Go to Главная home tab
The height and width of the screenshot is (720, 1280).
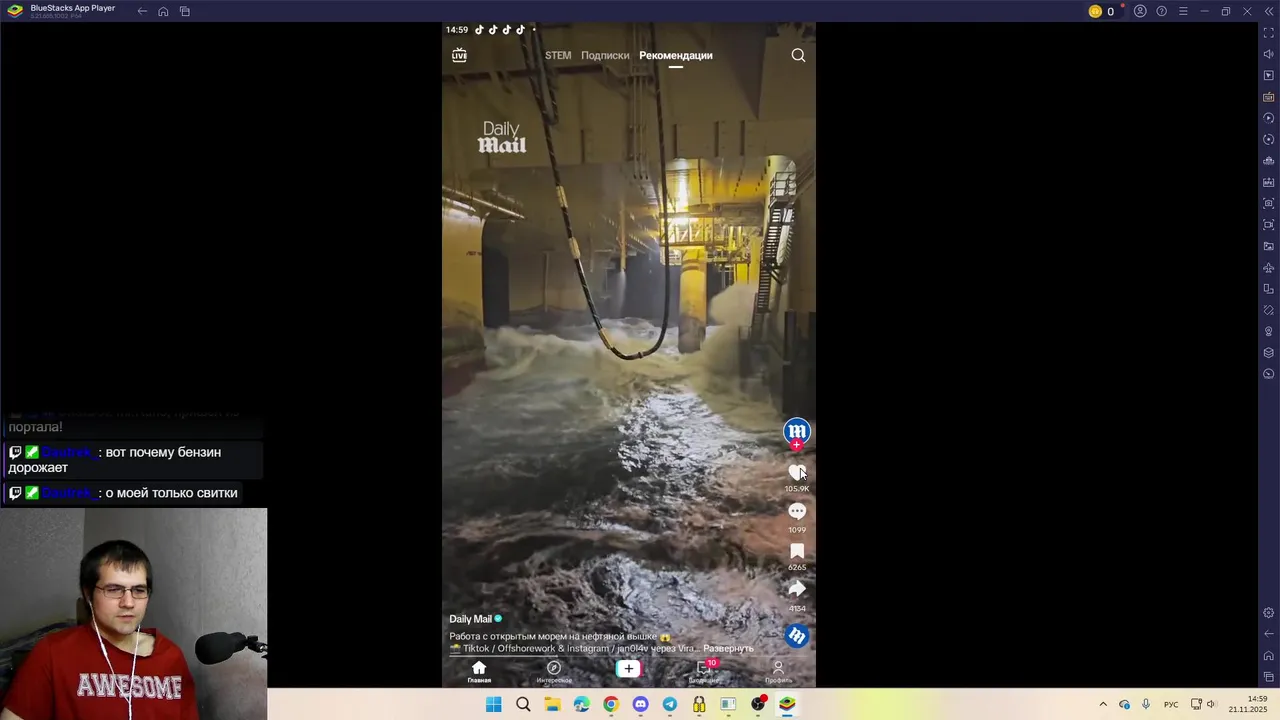click(x=479, y=672)
